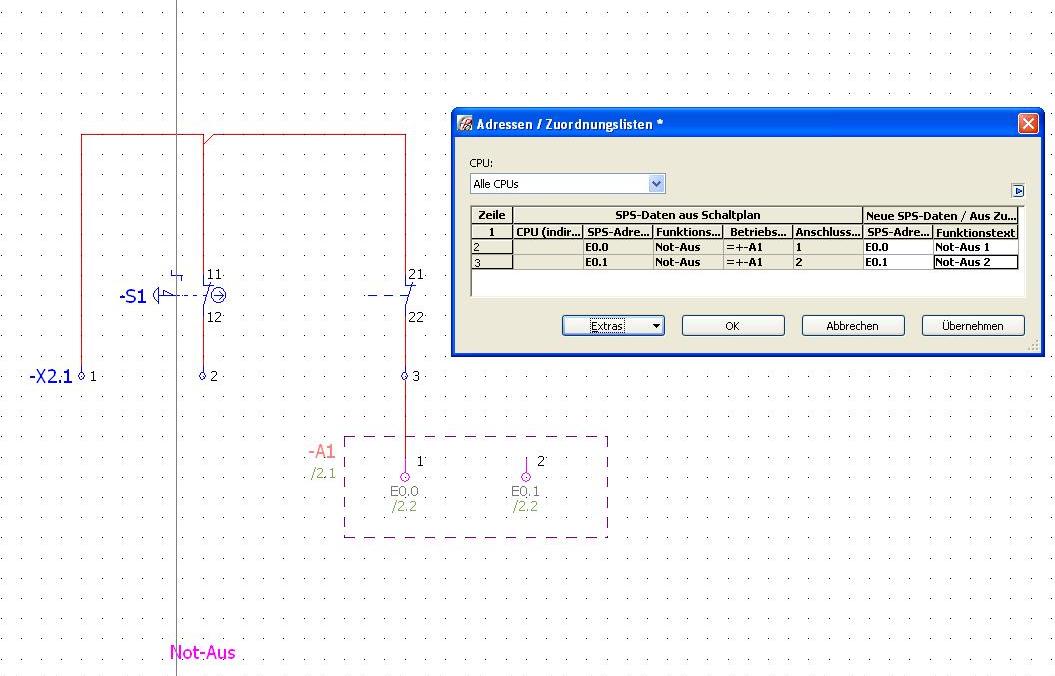
Task: Select row header 3 in the table
Action: [x=492, y=262]
